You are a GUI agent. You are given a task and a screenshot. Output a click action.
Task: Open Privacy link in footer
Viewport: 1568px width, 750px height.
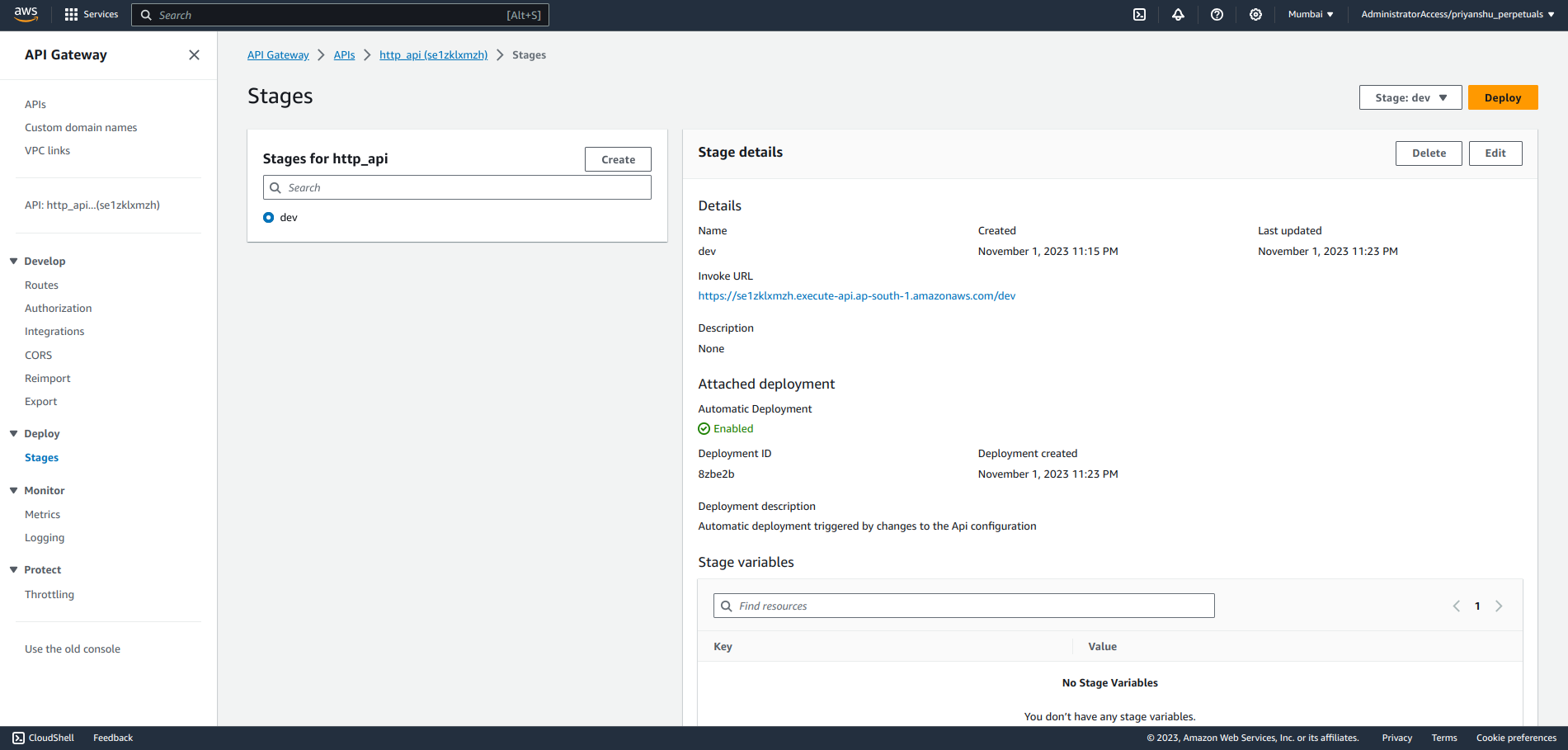point(1396,738)
